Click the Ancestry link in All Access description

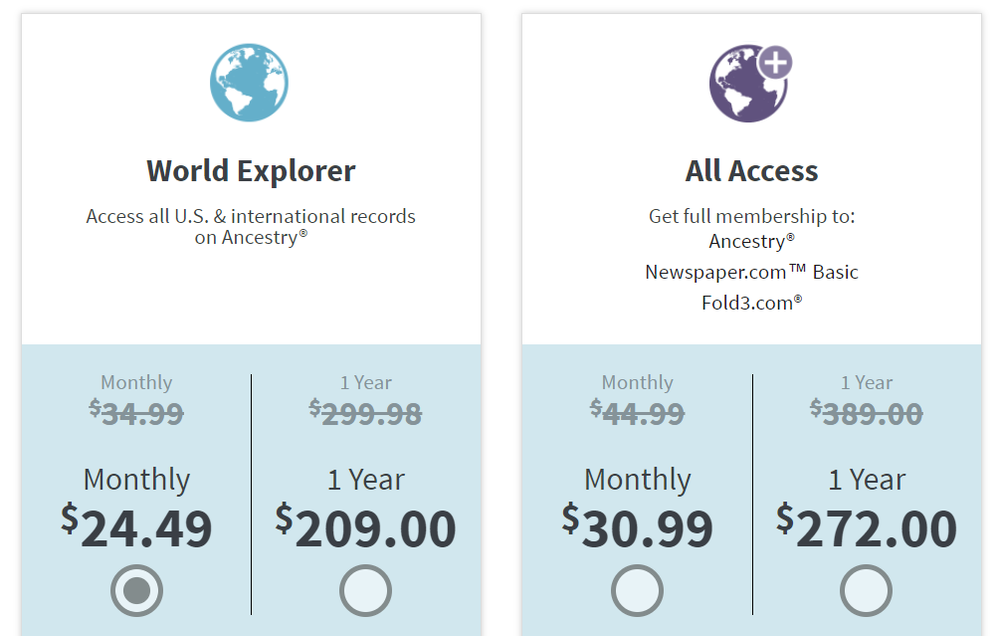pos(750,241)
